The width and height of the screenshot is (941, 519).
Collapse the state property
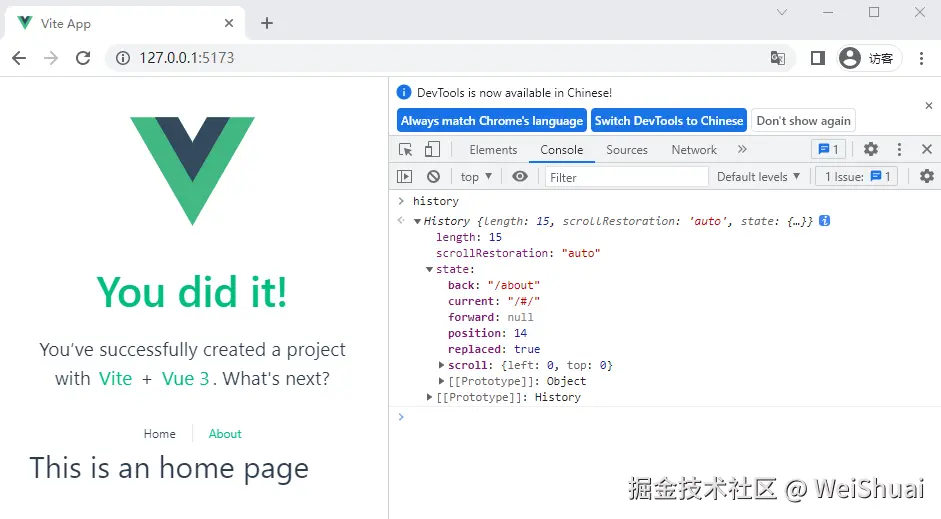pos(429,269)
